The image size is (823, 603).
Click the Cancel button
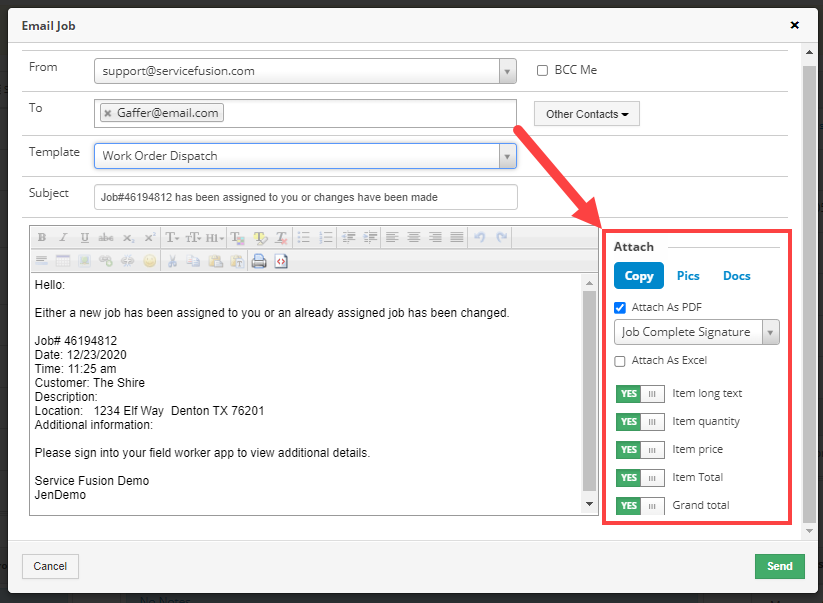(50, 566)
